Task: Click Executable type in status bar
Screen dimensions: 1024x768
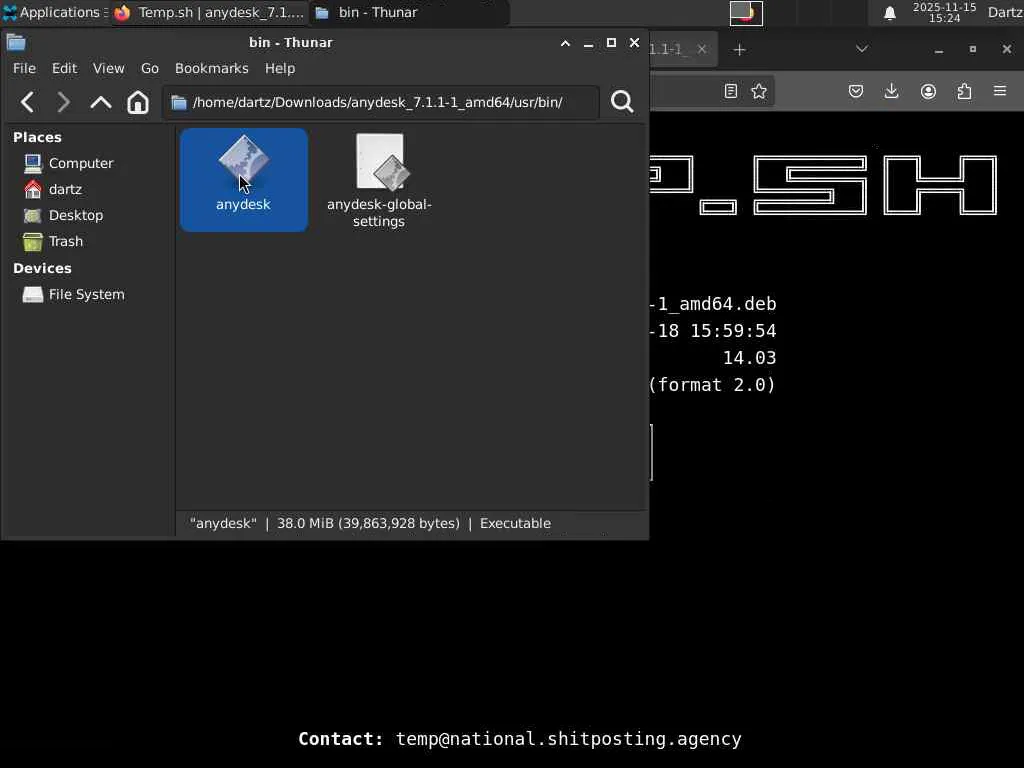Action: pos(515,523)
